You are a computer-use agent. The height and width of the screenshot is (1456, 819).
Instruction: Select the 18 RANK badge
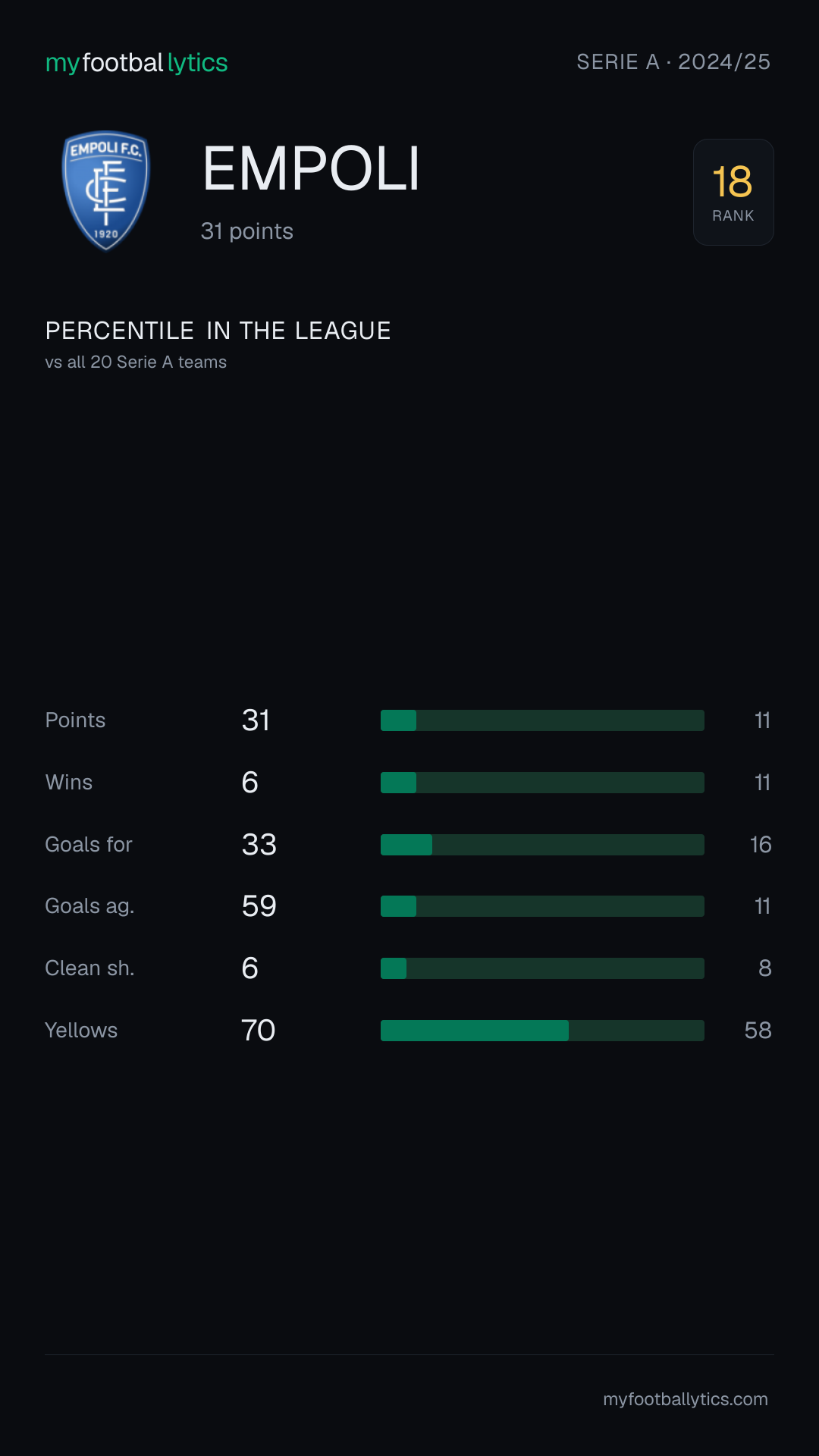(x=733, y=192)
